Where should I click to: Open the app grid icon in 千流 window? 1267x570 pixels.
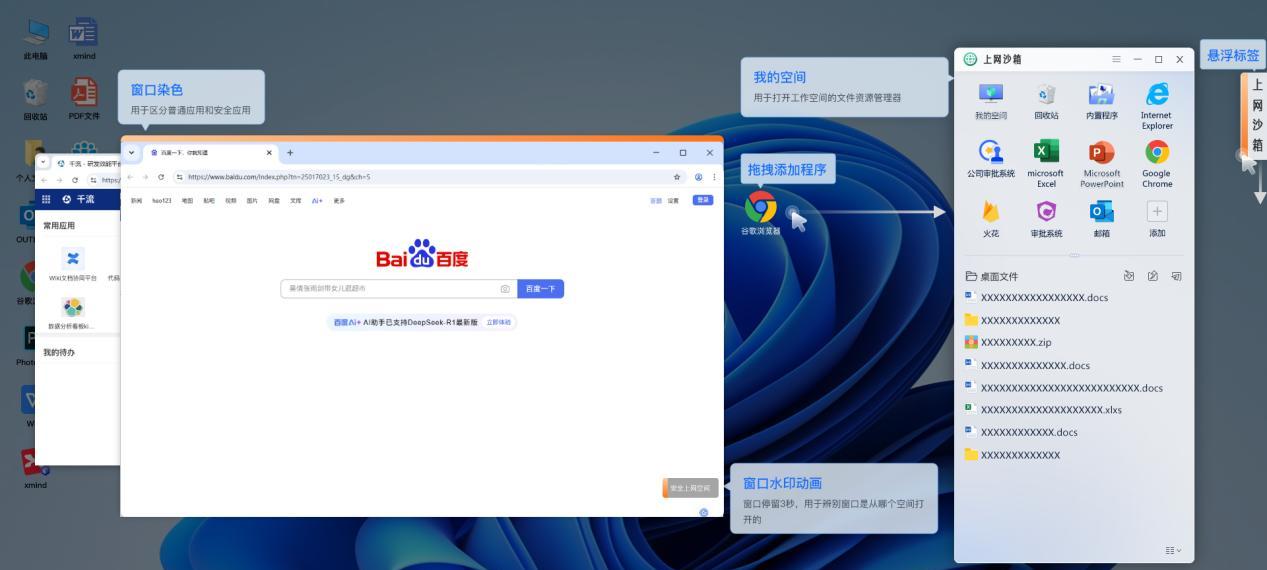coord(46,199)
